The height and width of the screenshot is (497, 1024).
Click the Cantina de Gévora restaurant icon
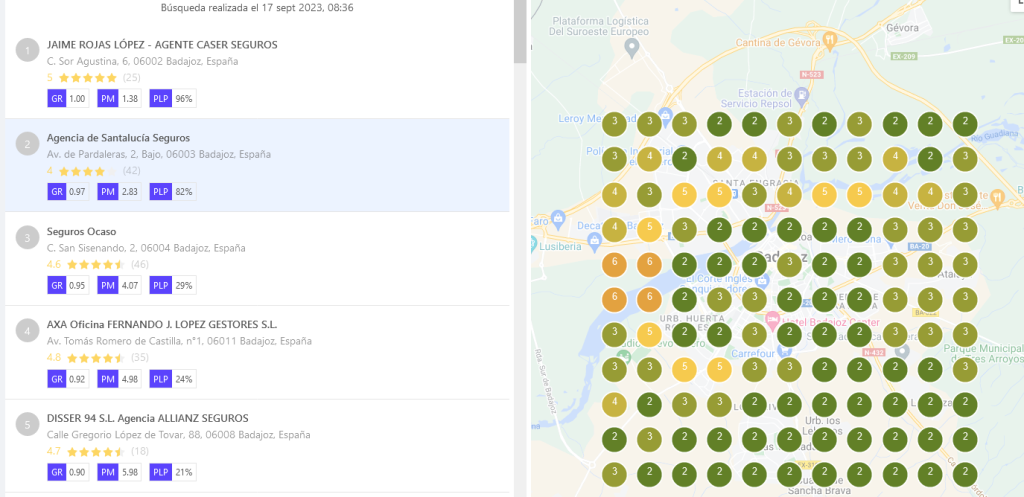point(829,40)
